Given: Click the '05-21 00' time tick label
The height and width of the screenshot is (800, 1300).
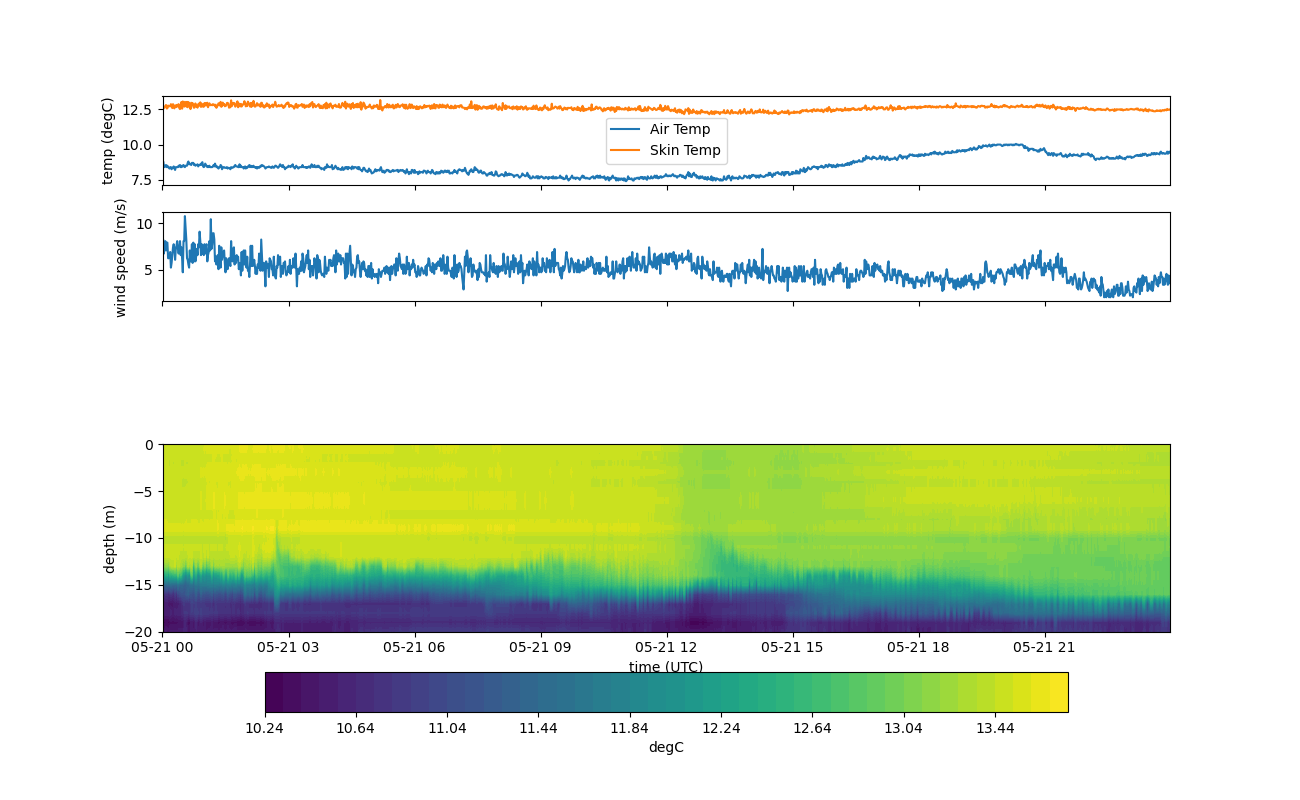Looking at the screenshot, I should (x=163, y=647).
